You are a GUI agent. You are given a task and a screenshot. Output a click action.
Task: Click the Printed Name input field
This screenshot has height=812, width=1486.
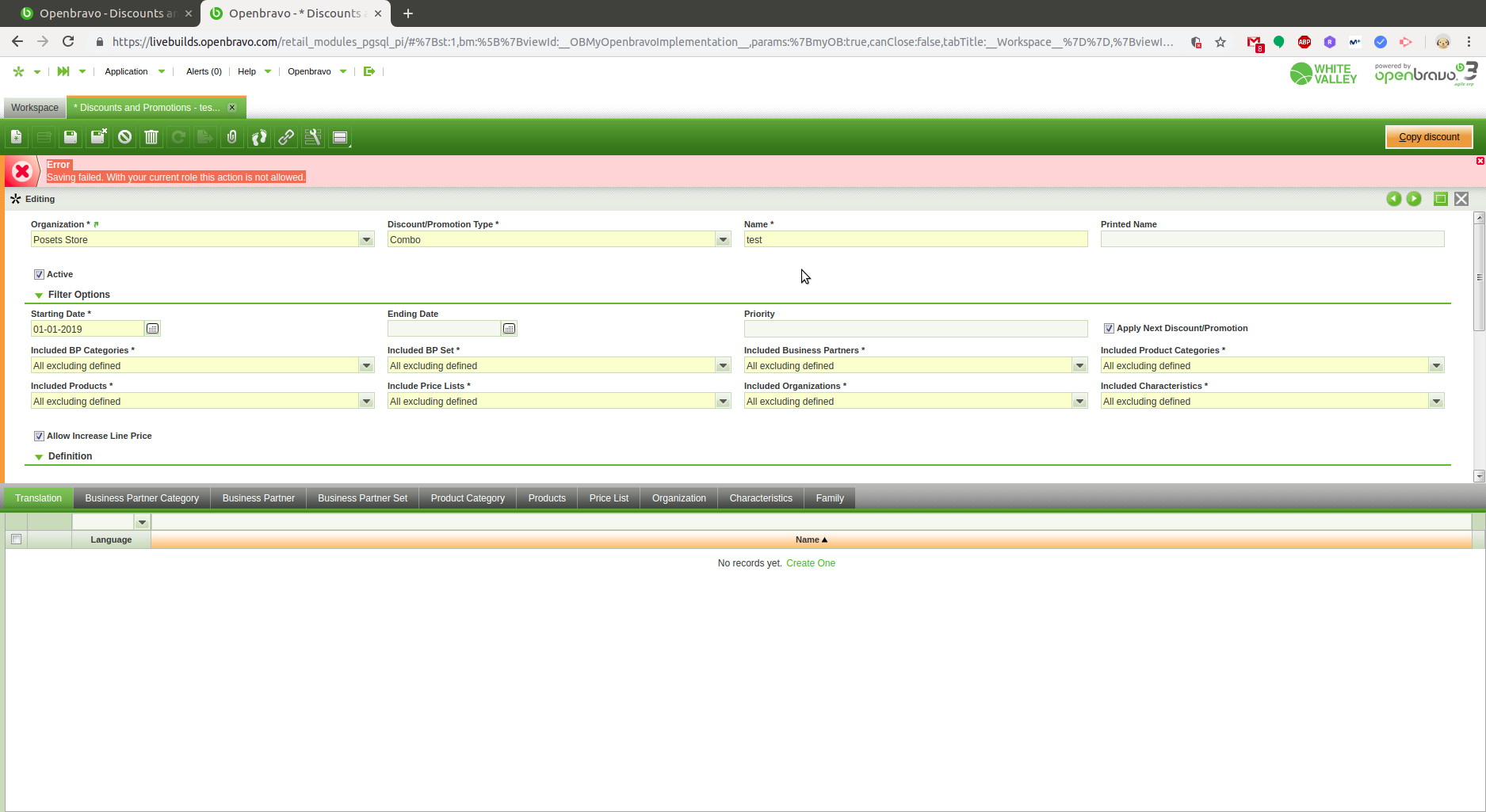coord(1271,239)
